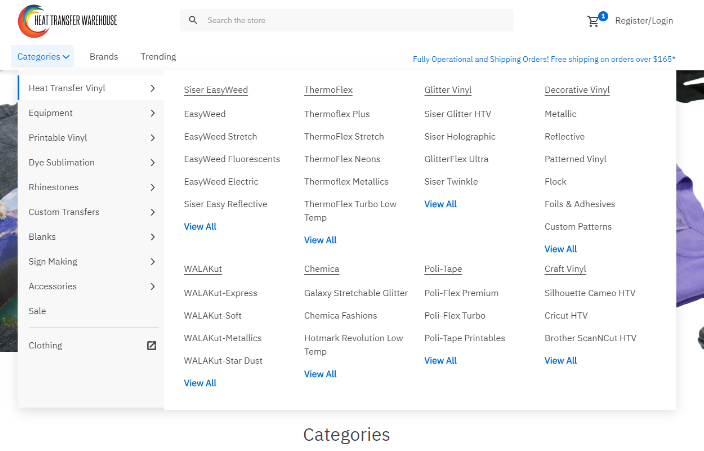Open Poli-Tape heading link
This screenshot has width=704, height=451.
point(443,269)
